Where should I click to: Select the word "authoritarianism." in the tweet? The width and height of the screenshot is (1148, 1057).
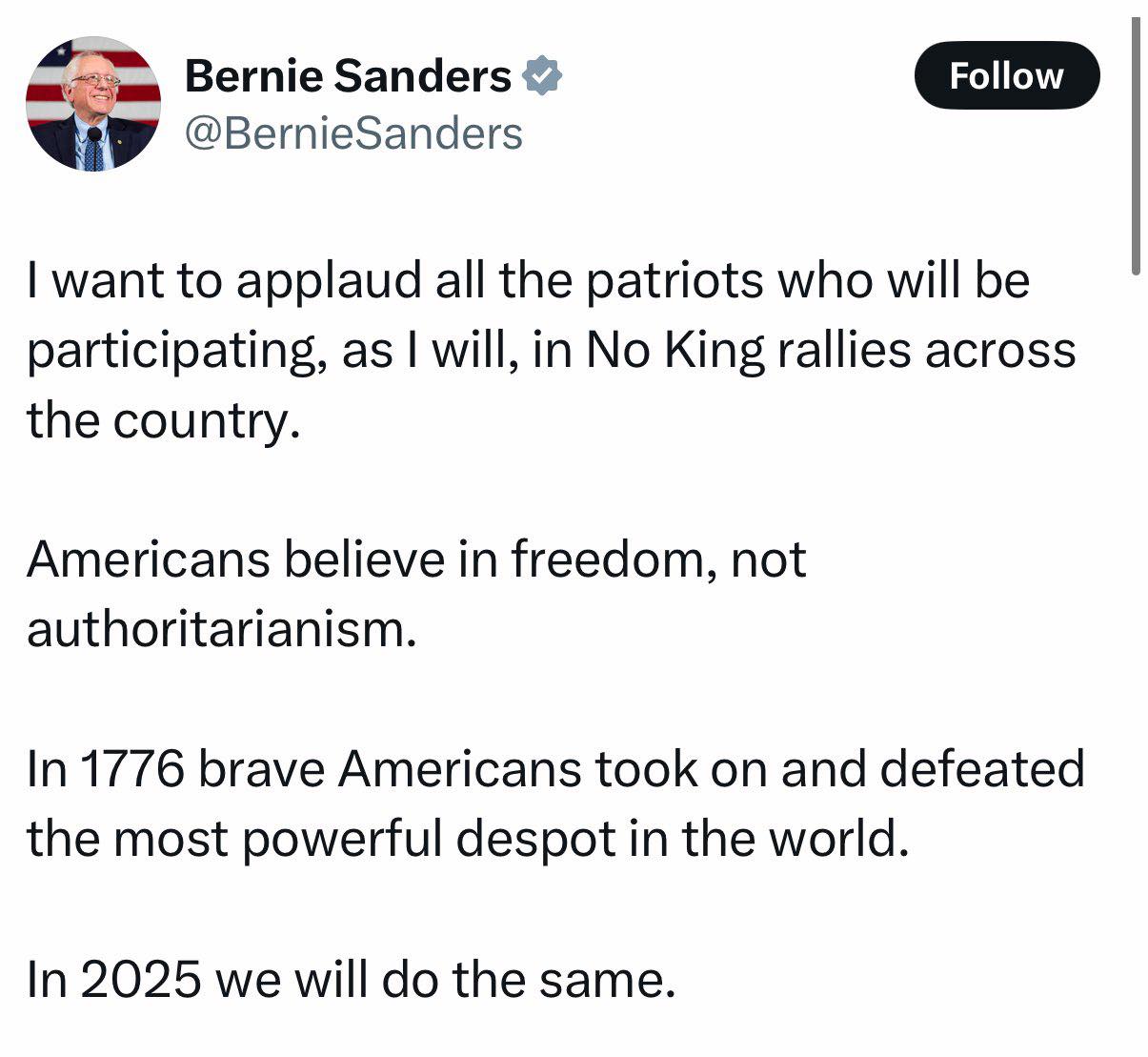click(x=222, y=629)
